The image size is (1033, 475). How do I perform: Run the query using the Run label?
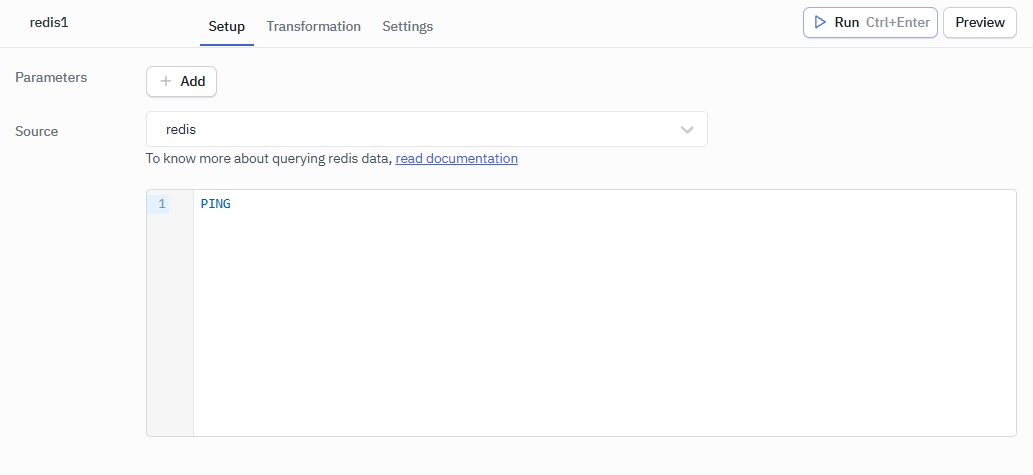(846, 22)
